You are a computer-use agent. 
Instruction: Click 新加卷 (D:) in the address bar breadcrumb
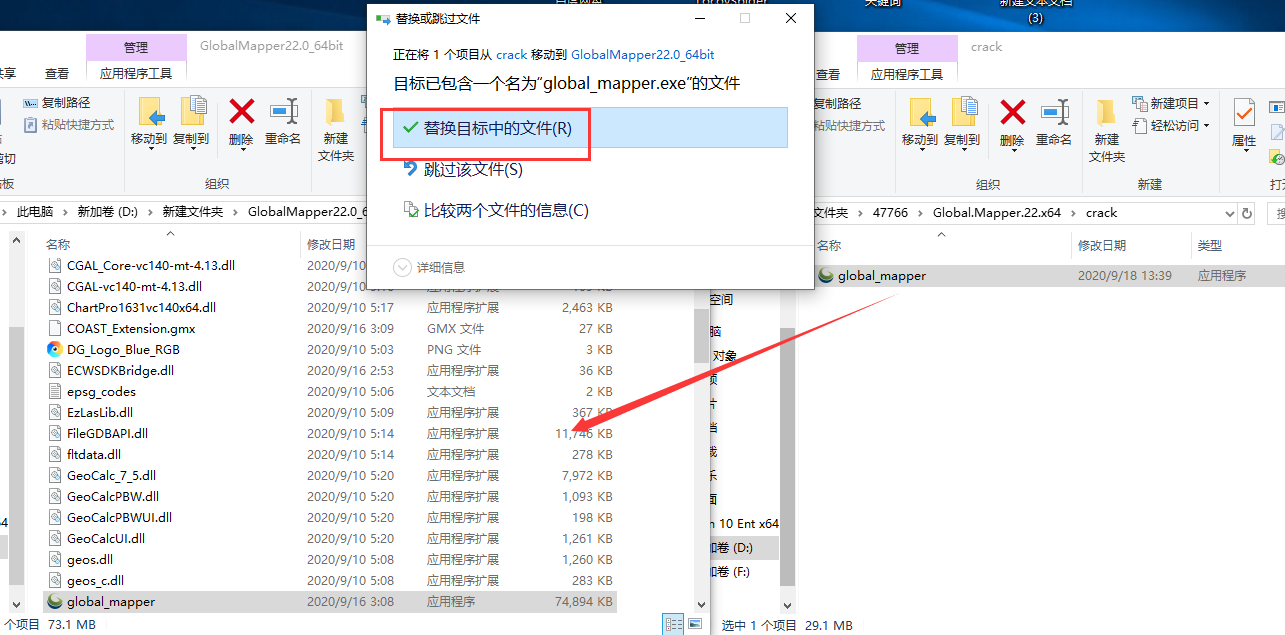coord(108,212)
